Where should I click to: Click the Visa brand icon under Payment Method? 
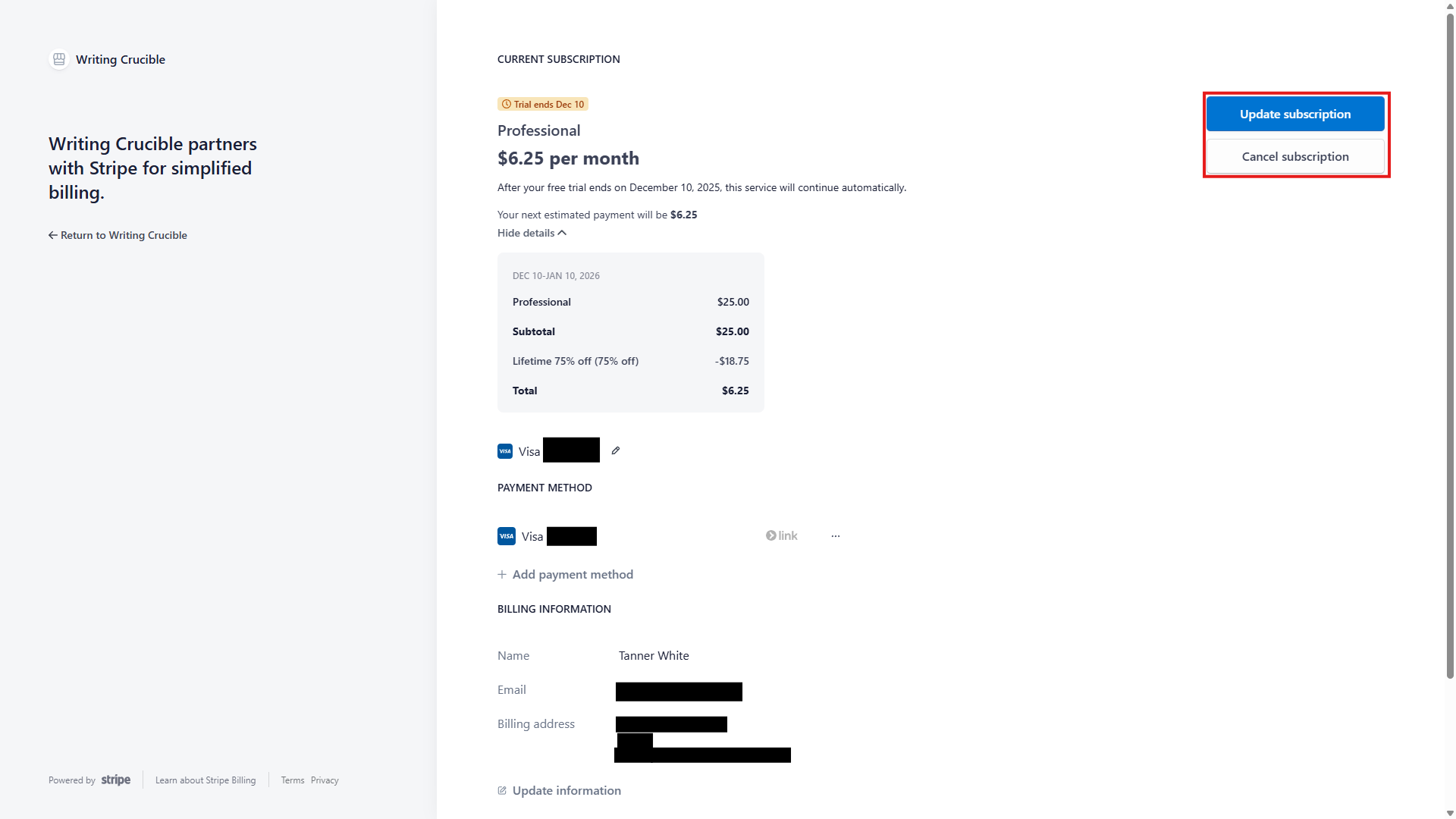point(506,535)
